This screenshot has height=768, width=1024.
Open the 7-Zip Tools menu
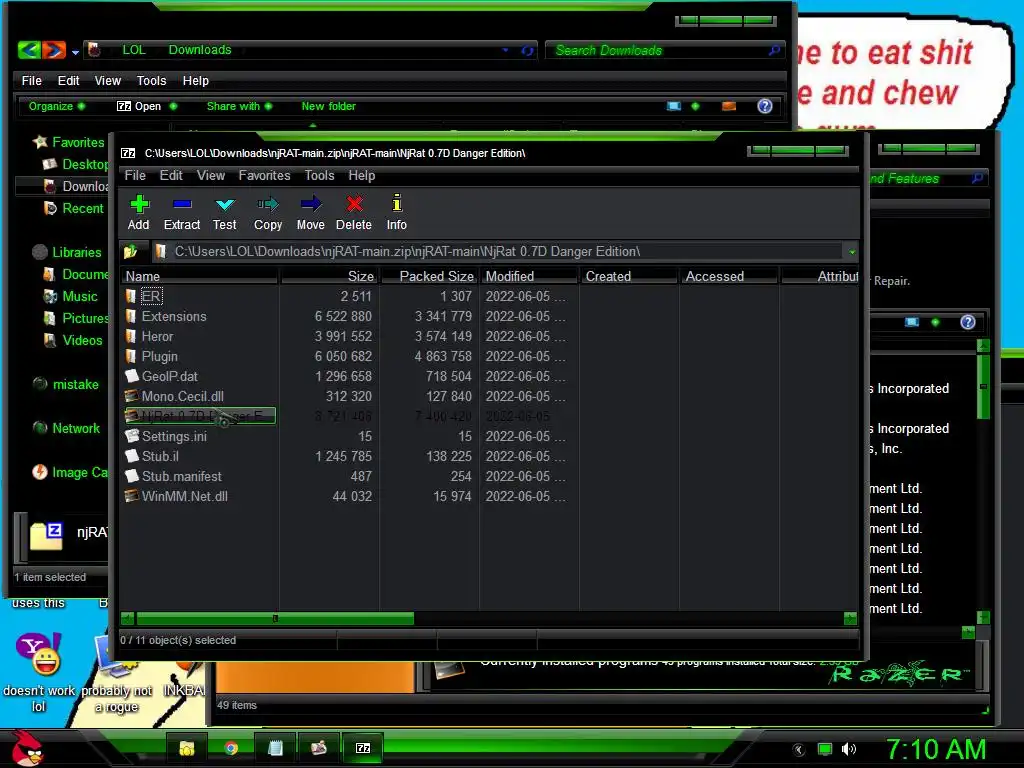[319, 176]
